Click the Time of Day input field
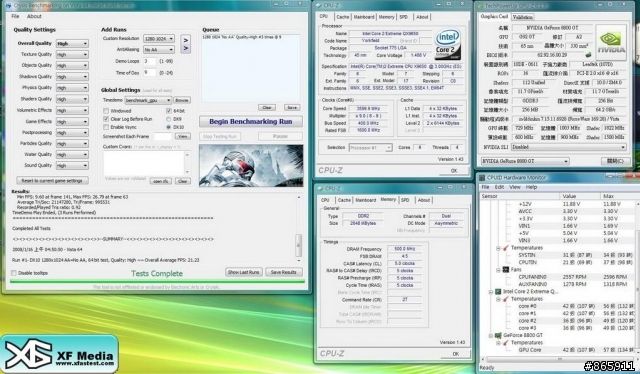The height and width of the screenshot is (374, 640). click(x=150, y=73)
